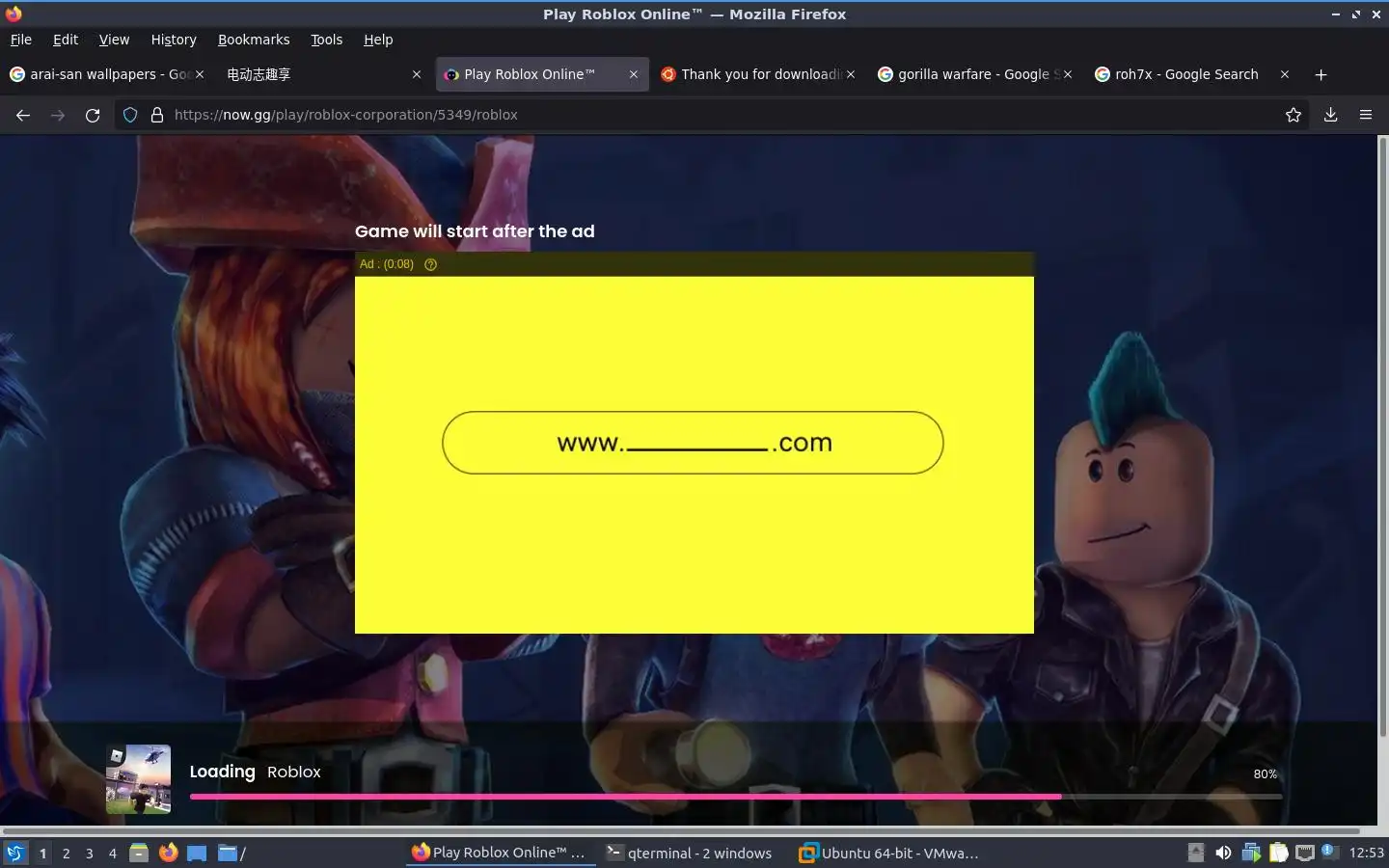Click the now.gg URL address bar
The image size is (1389, 868).
click(x=714, y=115)
